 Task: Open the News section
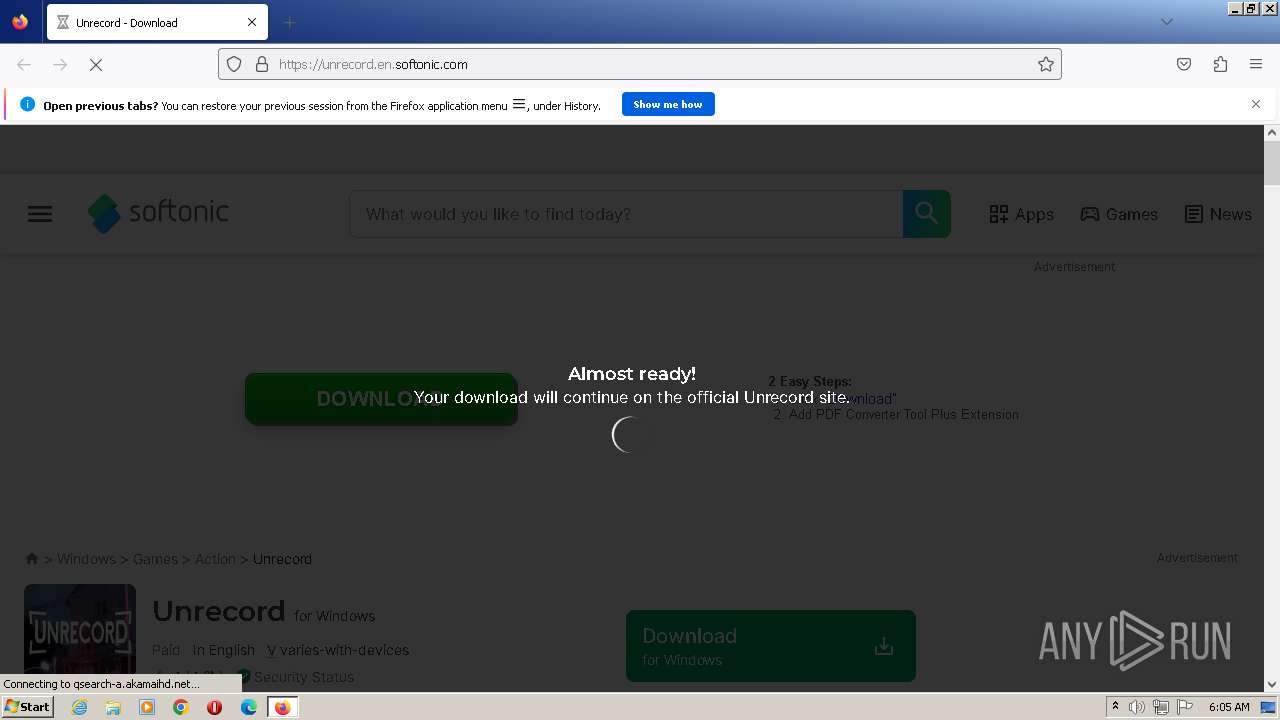point(1218,214)
